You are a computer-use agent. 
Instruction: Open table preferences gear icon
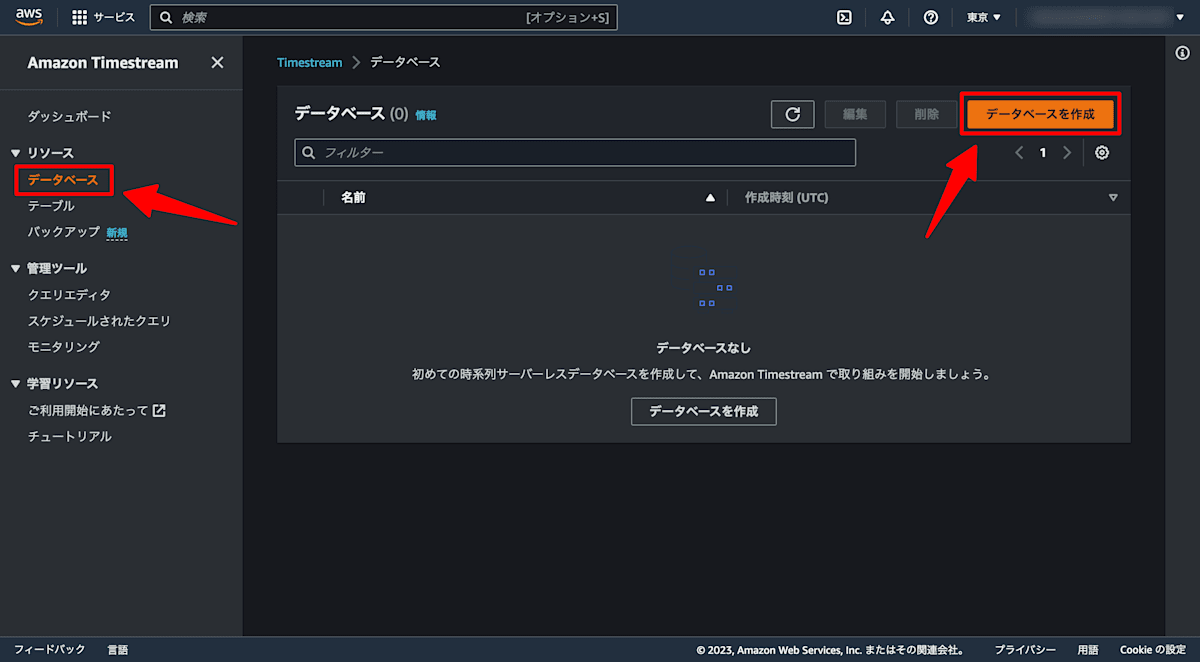(x=1102, y=153)
